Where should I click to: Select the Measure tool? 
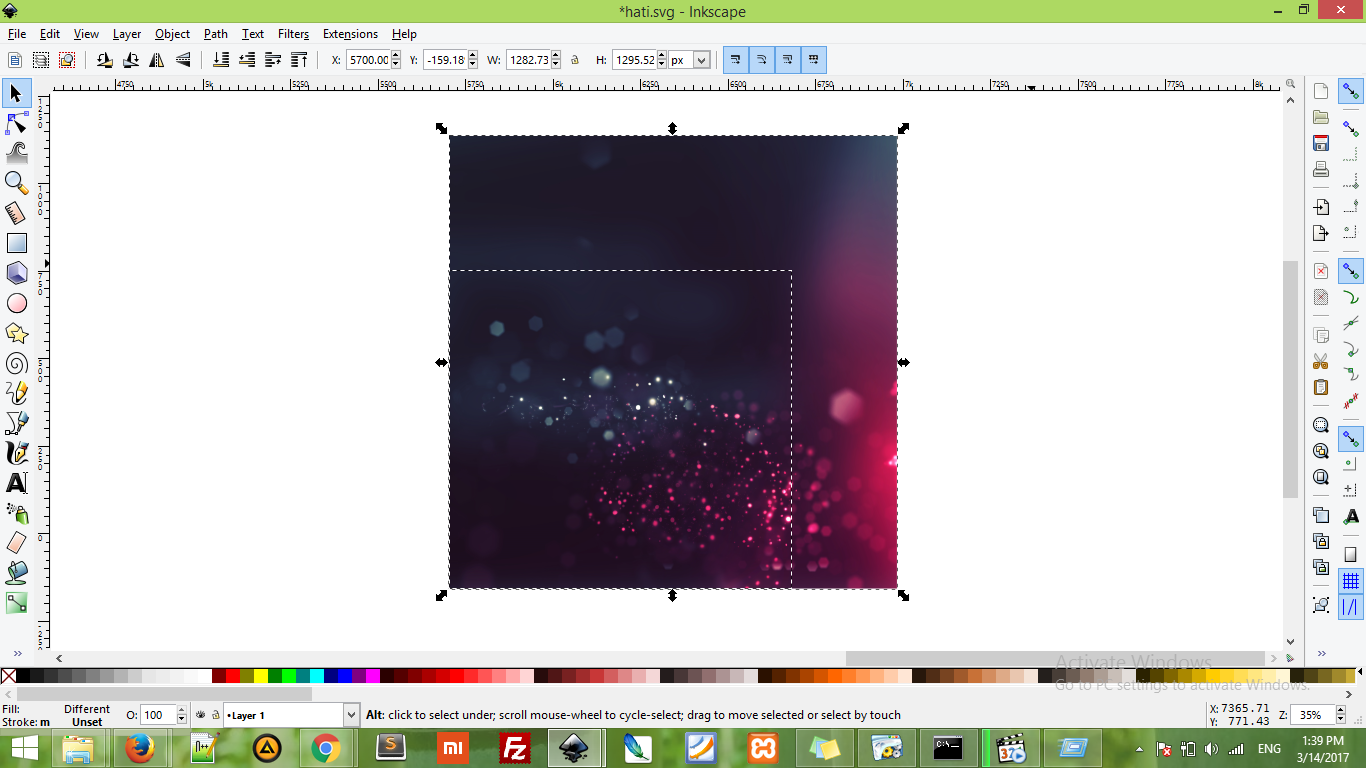(x=16, y=213)
